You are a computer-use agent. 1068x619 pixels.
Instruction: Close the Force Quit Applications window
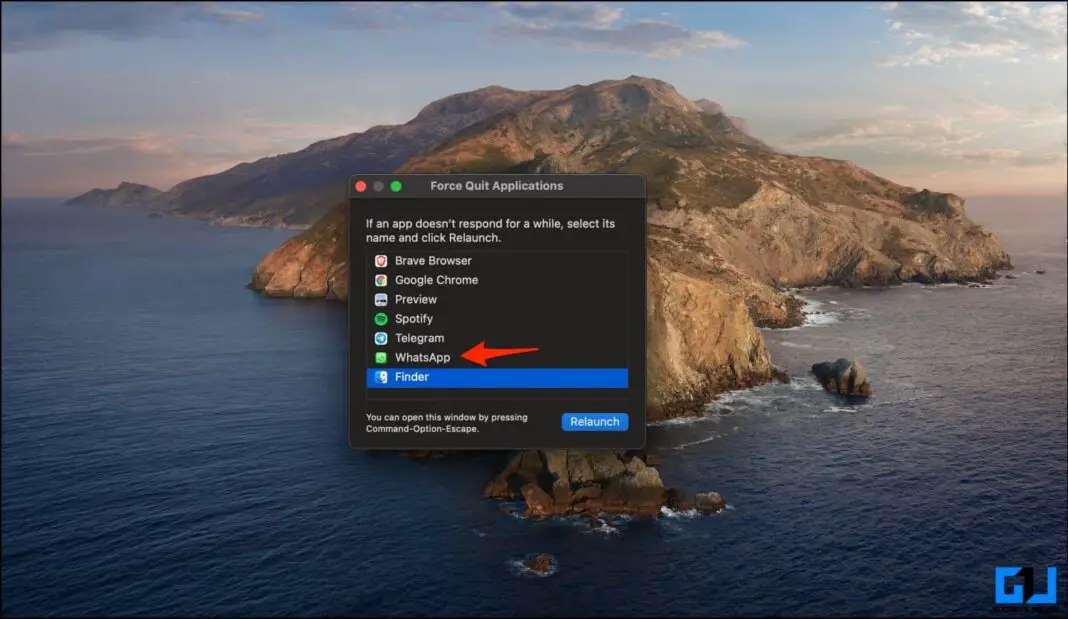[360, 186]
